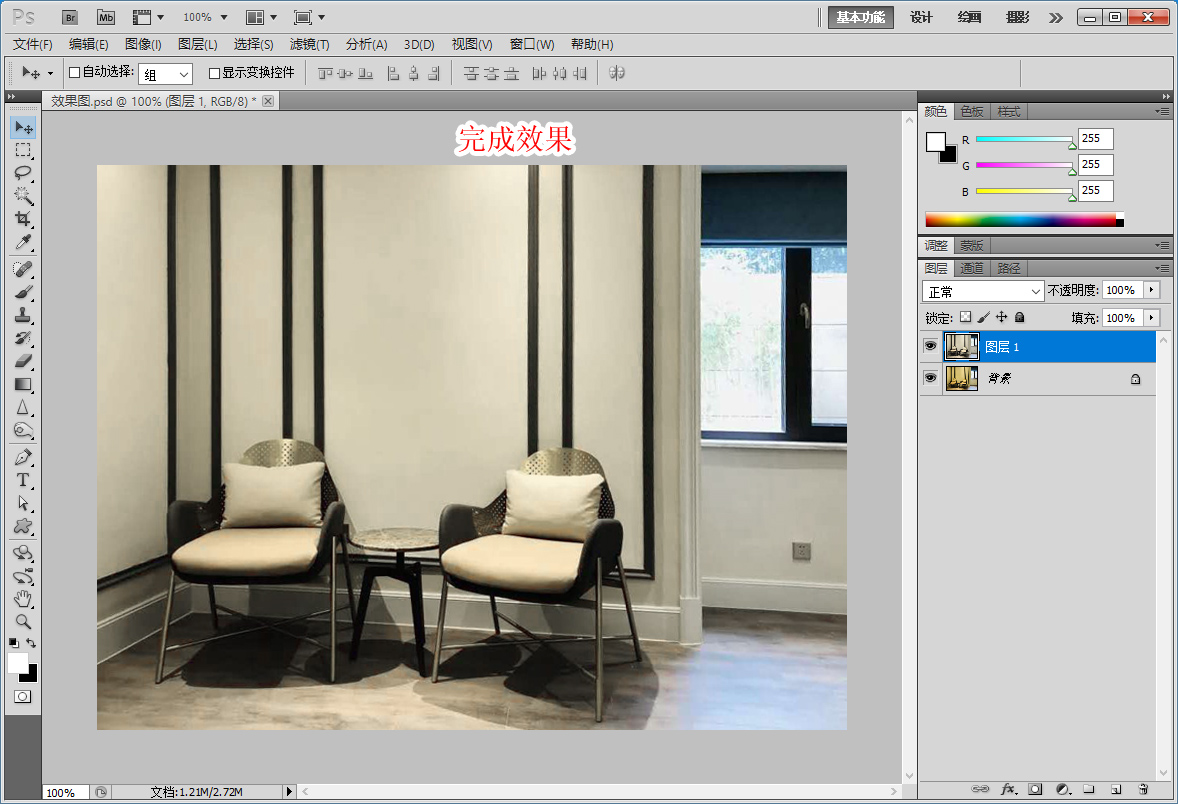Open the layer blend mode dropdown 正常

(x=983, y=291)
